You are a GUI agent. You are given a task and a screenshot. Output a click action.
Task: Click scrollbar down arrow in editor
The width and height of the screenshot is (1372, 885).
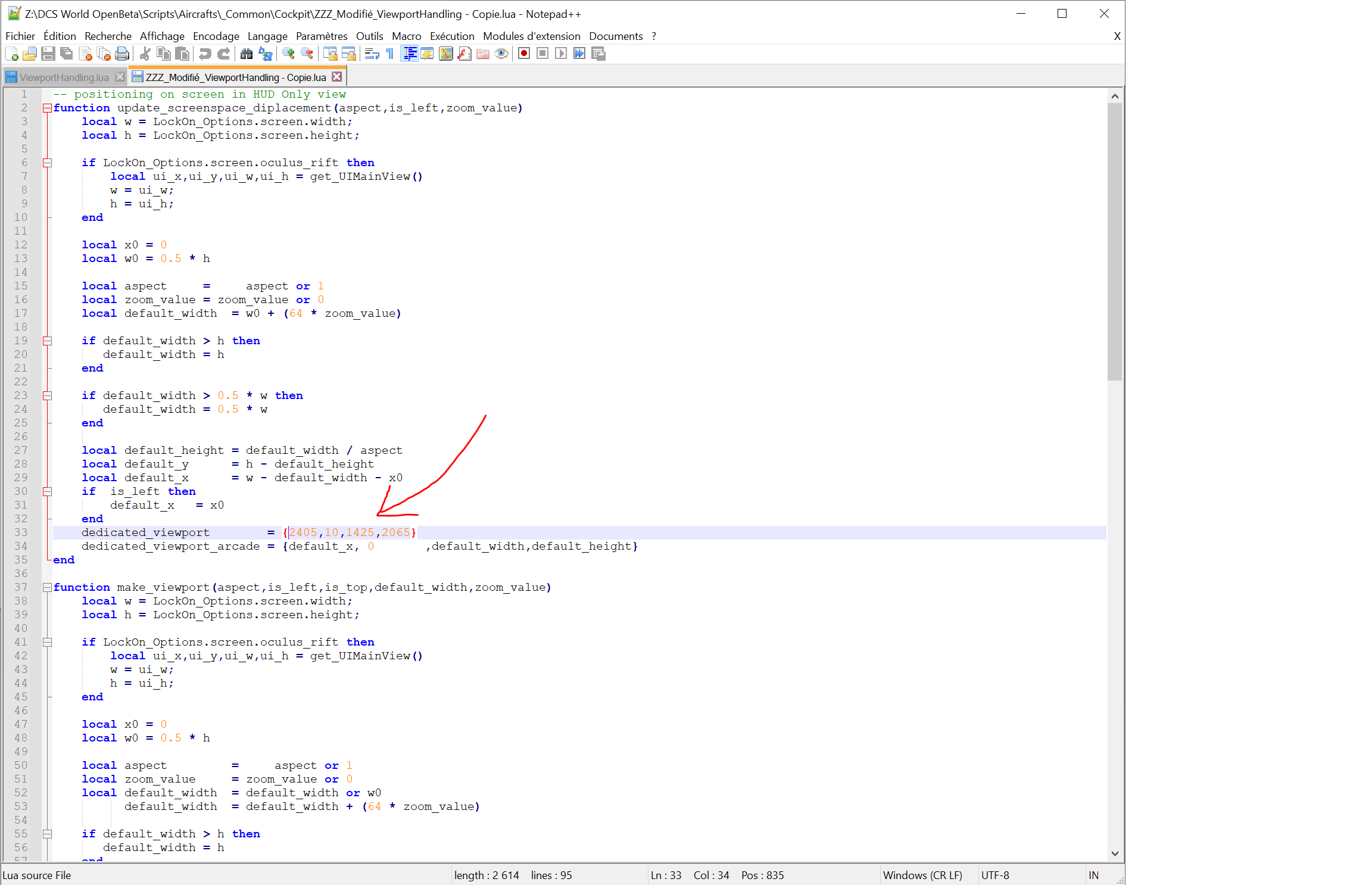tap(1115, 853)
